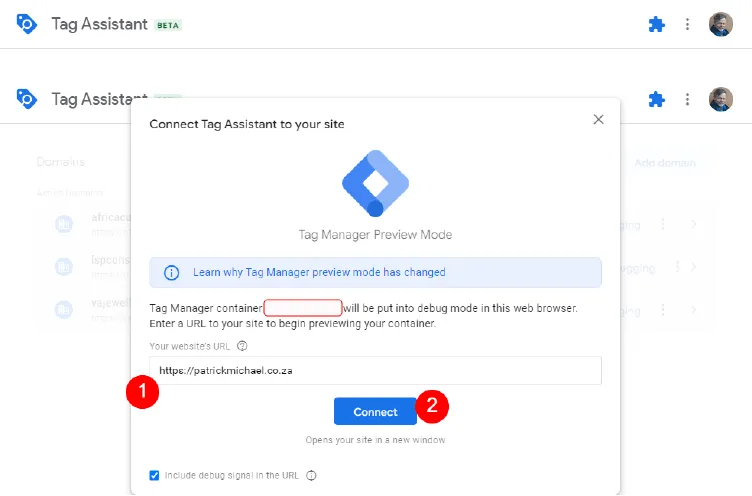
Task: Click info icon next to debug signal option
Action: click(x=311, y=475)
